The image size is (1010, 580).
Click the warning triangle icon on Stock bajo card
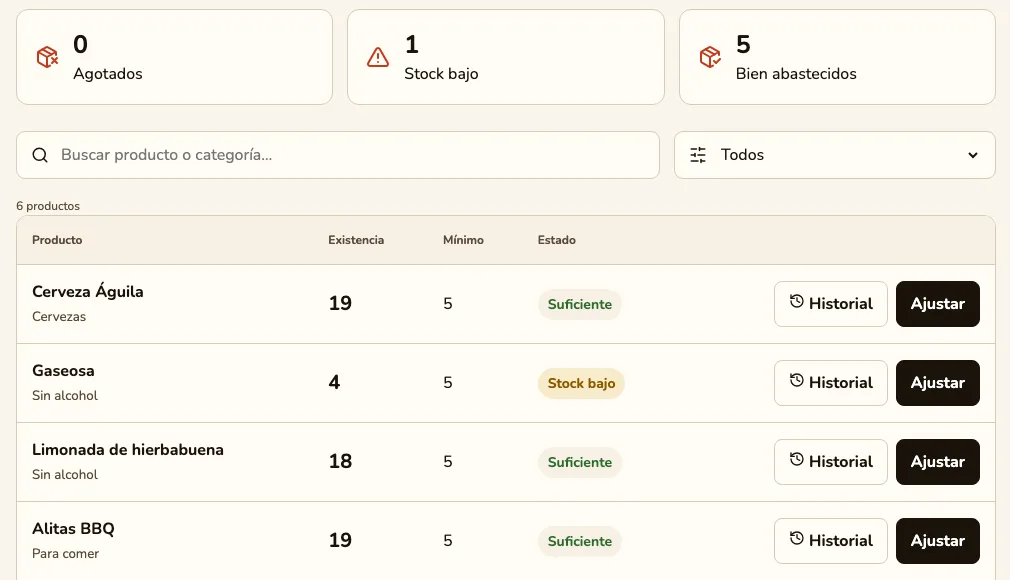(x=378, y=57)
